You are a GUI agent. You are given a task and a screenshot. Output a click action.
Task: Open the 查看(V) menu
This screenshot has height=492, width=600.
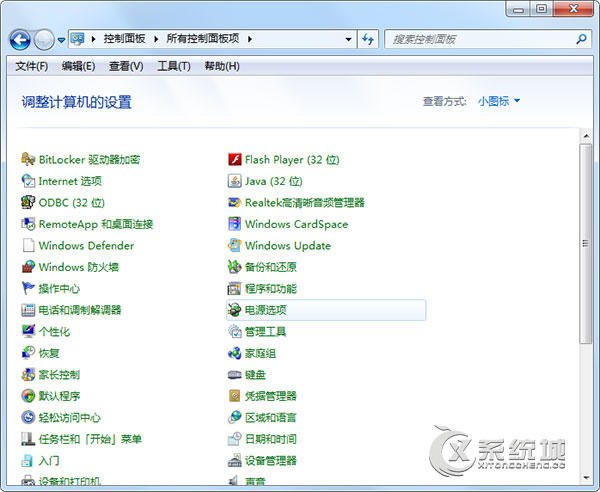tap(126, 66)
